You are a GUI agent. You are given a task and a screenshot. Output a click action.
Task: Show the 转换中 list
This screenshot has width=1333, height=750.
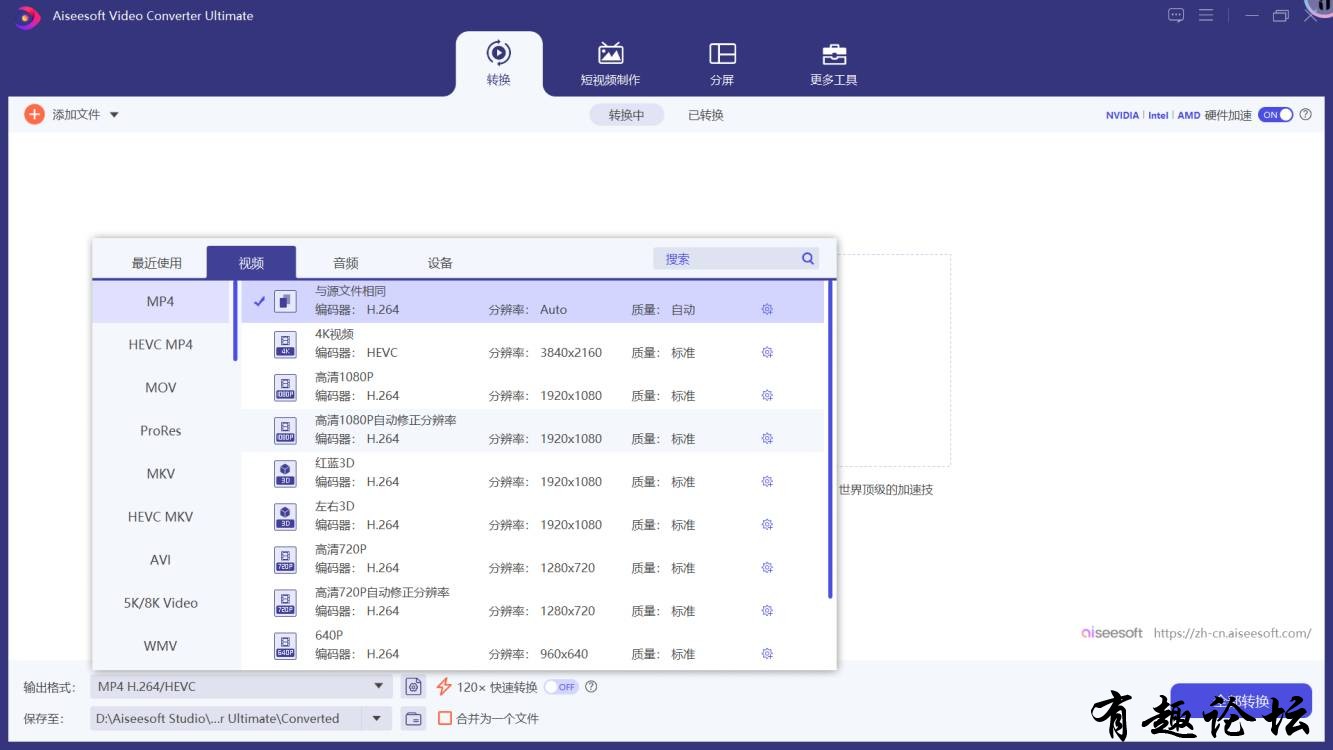click(627, 115)
